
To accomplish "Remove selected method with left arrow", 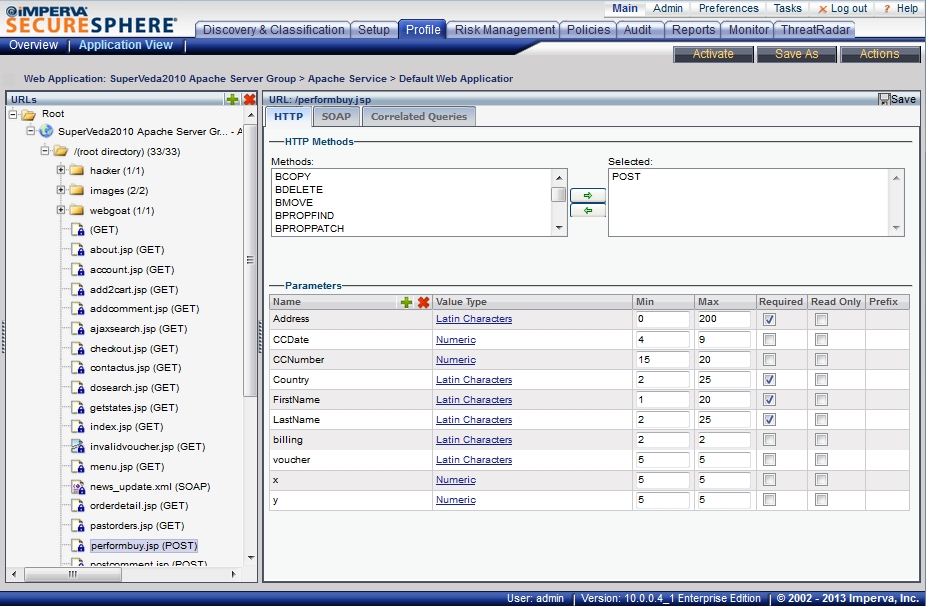I will coord(587,210).
